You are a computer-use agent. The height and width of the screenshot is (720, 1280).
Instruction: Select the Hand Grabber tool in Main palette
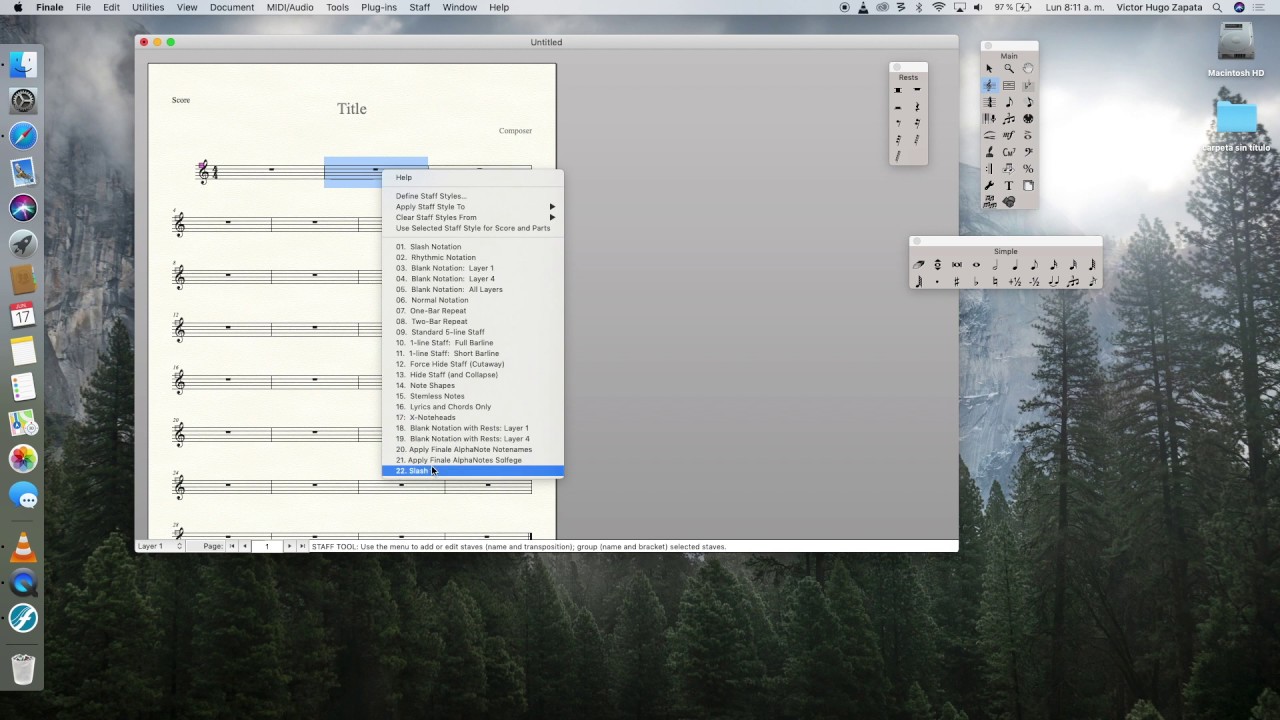point(1028,68)
